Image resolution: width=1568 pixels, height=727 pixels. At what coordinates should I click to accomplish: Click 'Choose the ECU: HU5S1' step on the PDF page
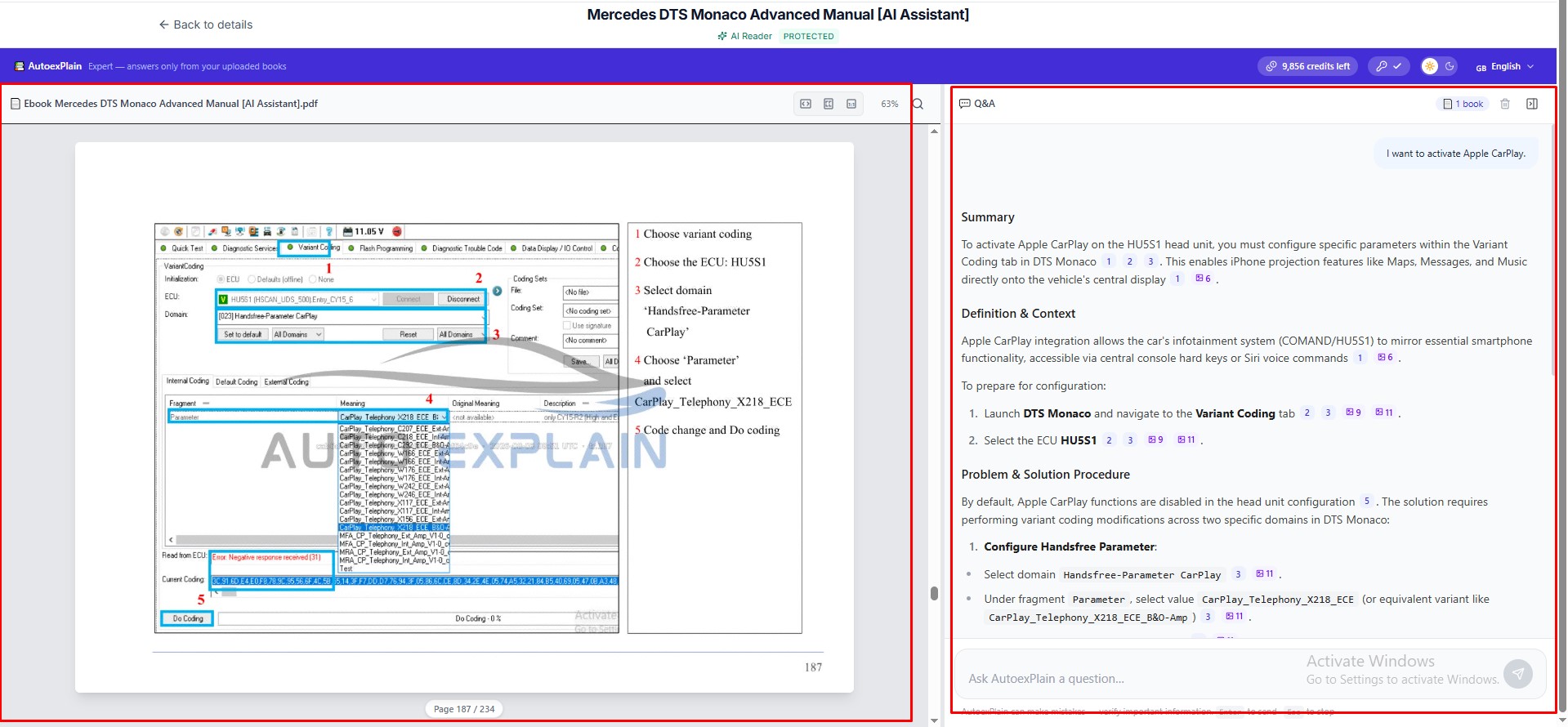700,262
